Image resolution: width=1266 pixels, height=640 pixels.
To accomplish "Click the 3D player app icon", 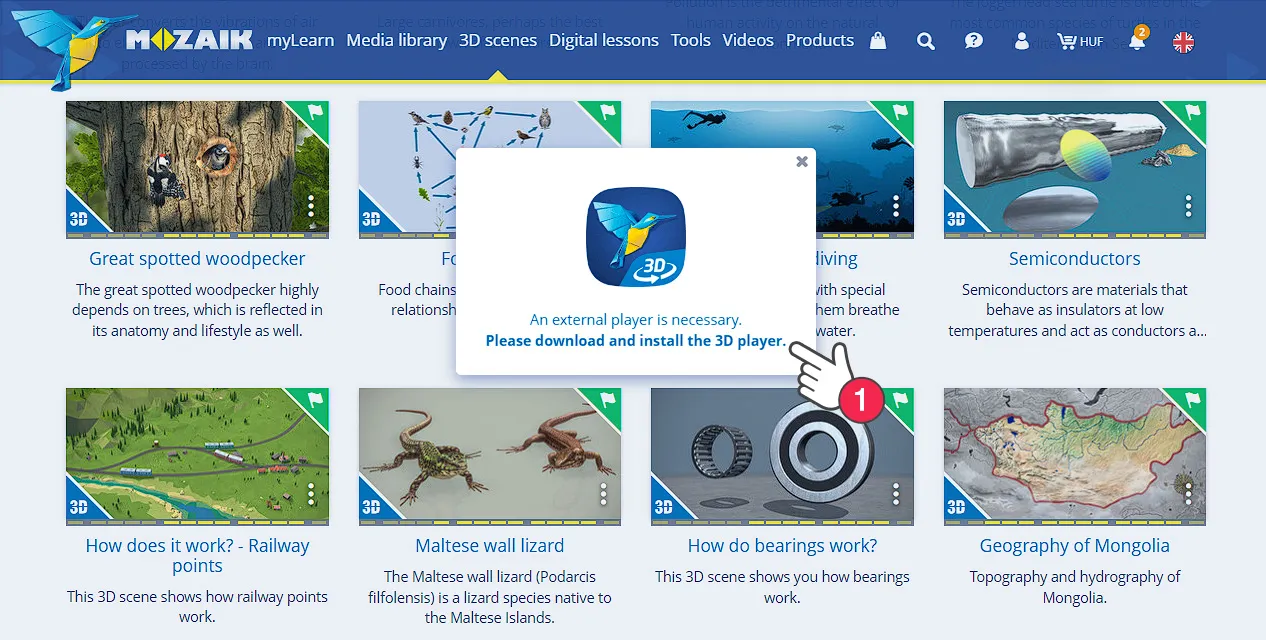I will tap(635, 237).
